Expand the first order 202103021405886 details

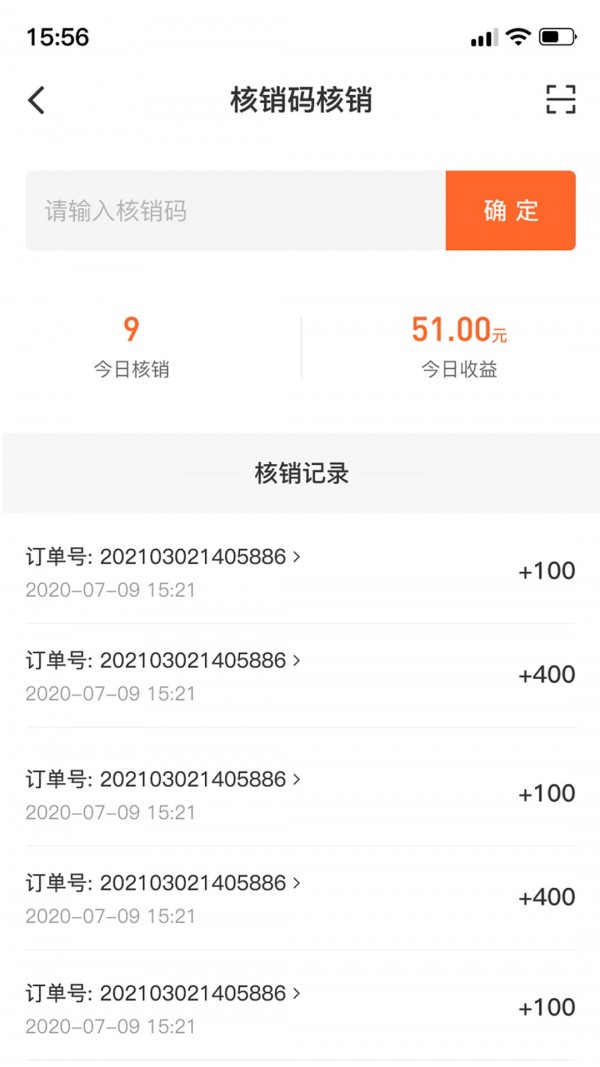pyautogui.click(x=297, y=557)
